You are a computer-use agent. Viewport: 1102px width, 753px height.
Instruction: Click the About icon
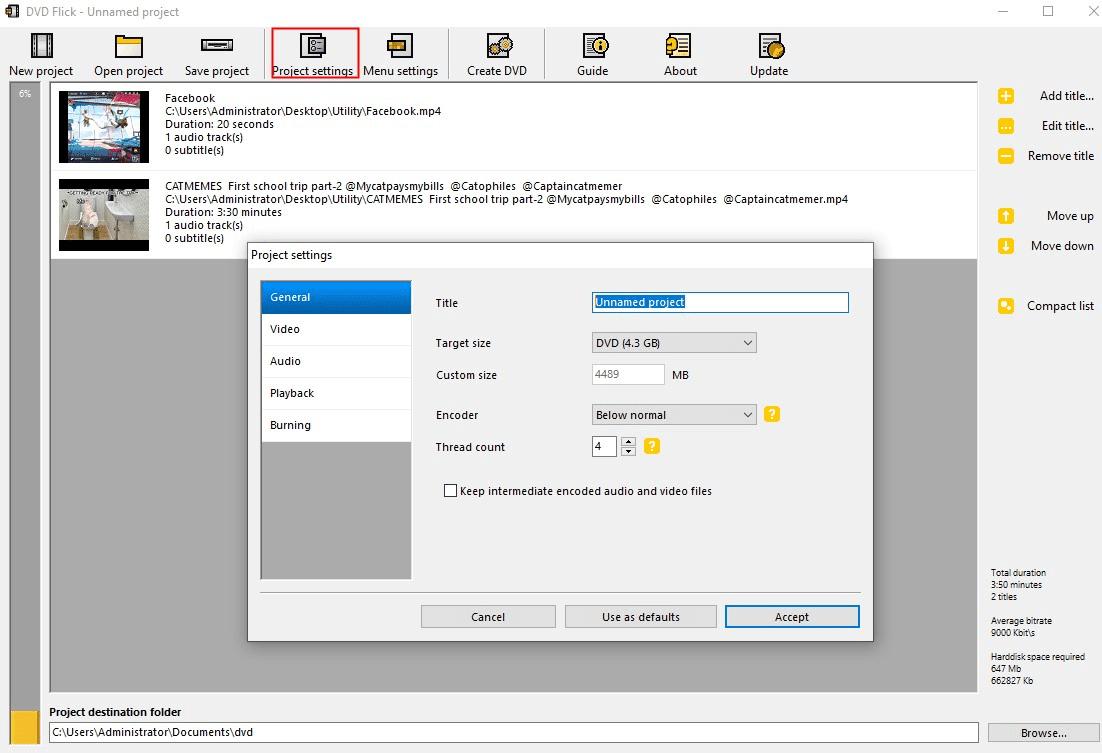point(680,46)
